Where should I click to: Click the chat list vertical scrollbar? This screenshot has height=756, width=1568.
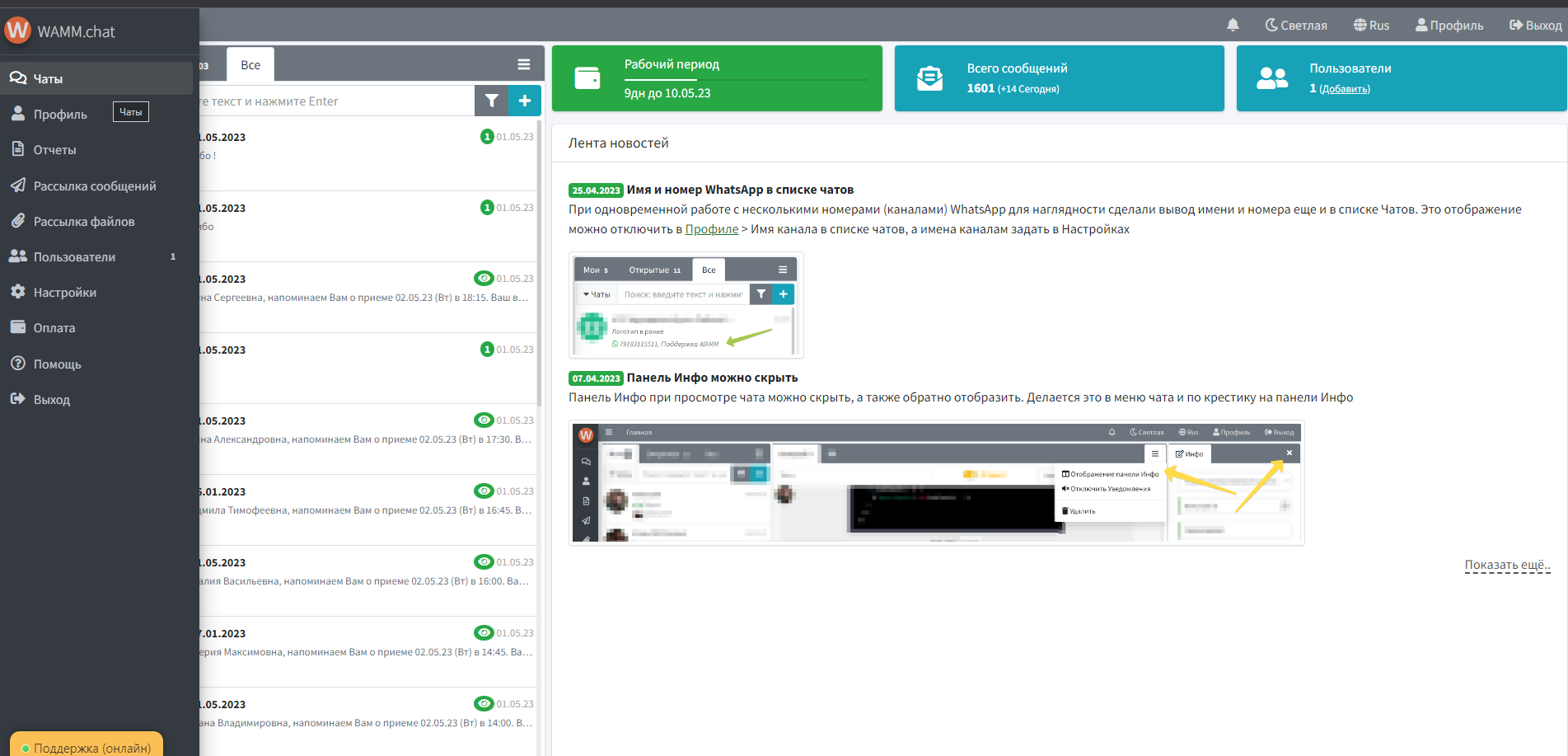click(x=540, y=264)
